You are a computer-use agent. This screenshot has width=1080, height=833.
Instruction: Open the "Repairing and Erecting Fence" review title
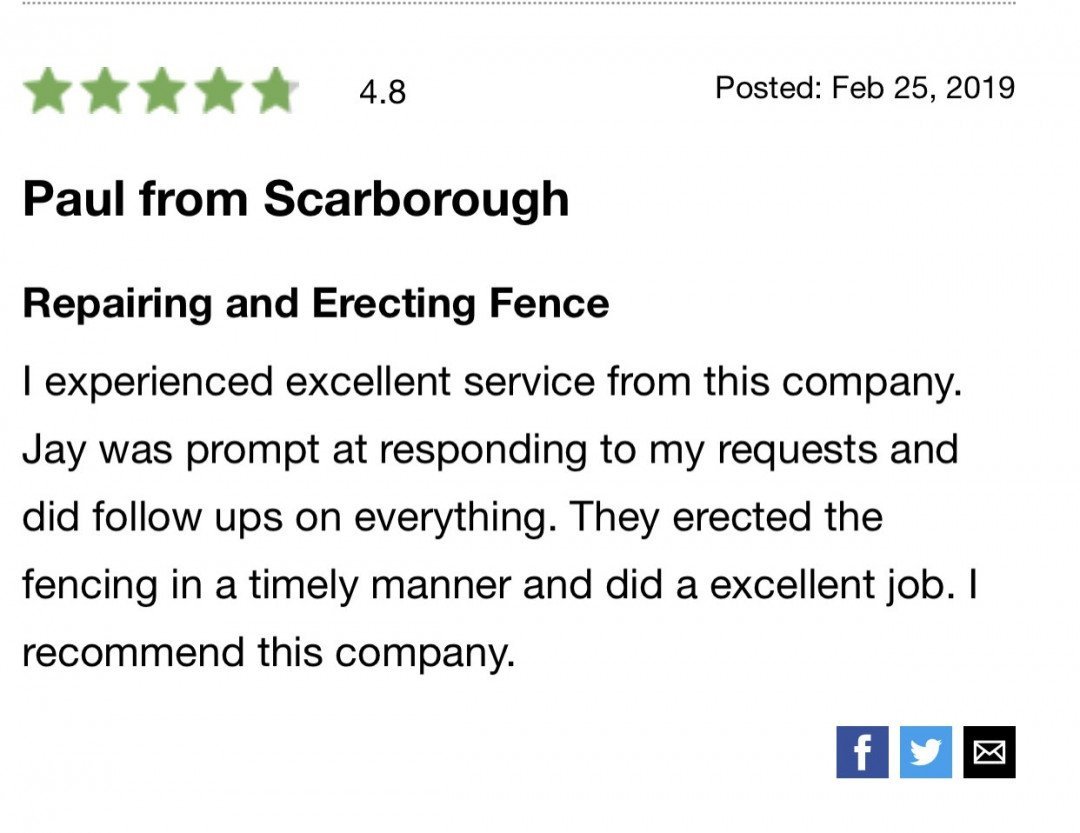click(x=315, y=304)
